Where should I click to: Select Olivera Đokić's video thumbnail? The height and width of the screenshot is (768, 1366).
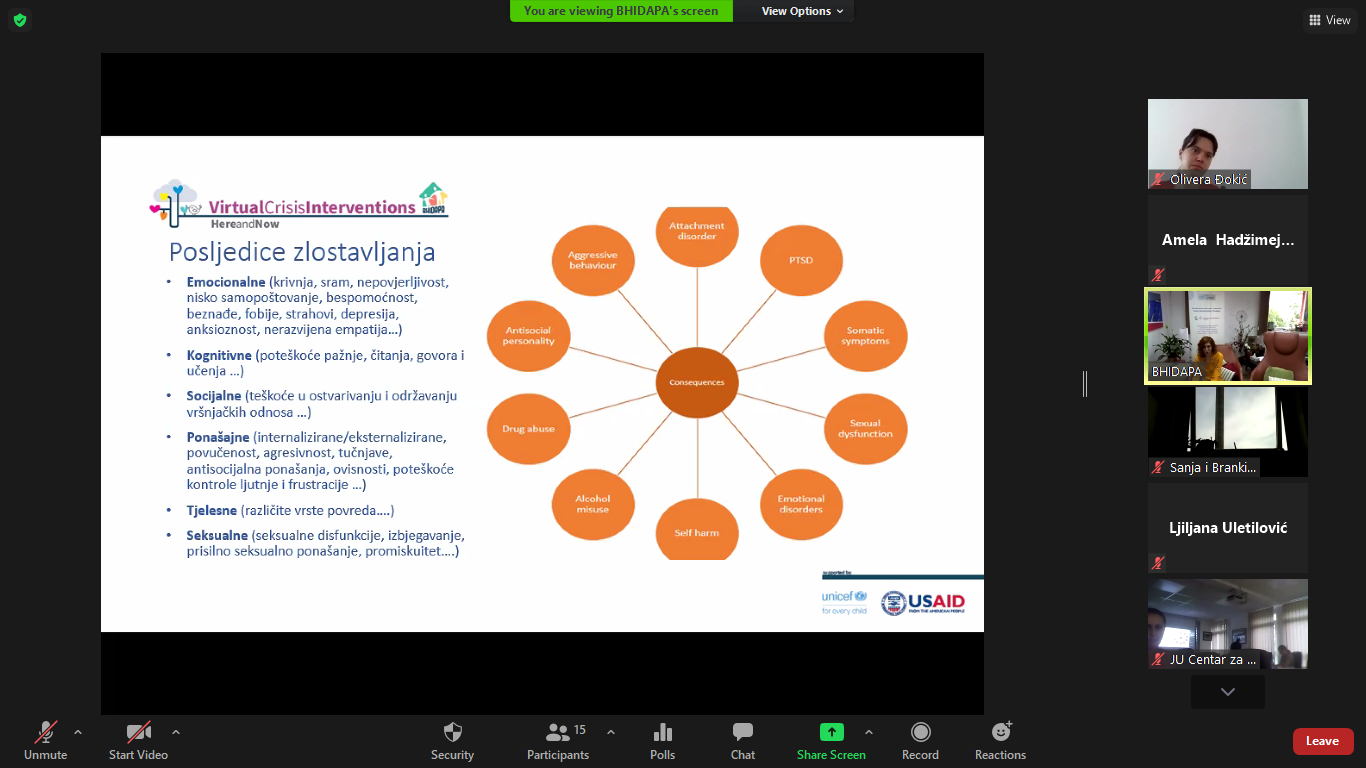[1227, 143]
